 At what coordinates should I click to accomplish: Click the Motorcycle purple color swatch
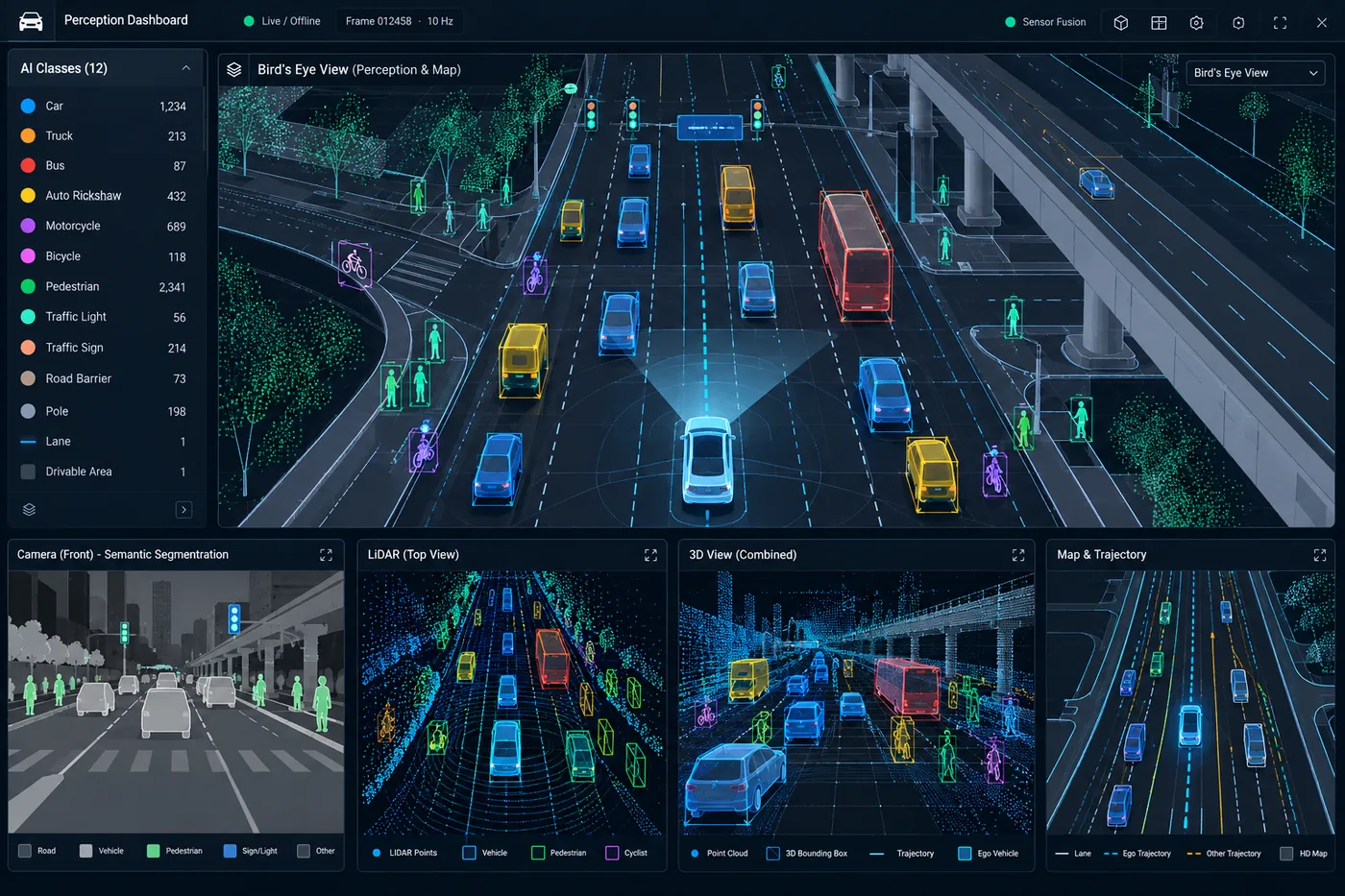tap(28, 226)
